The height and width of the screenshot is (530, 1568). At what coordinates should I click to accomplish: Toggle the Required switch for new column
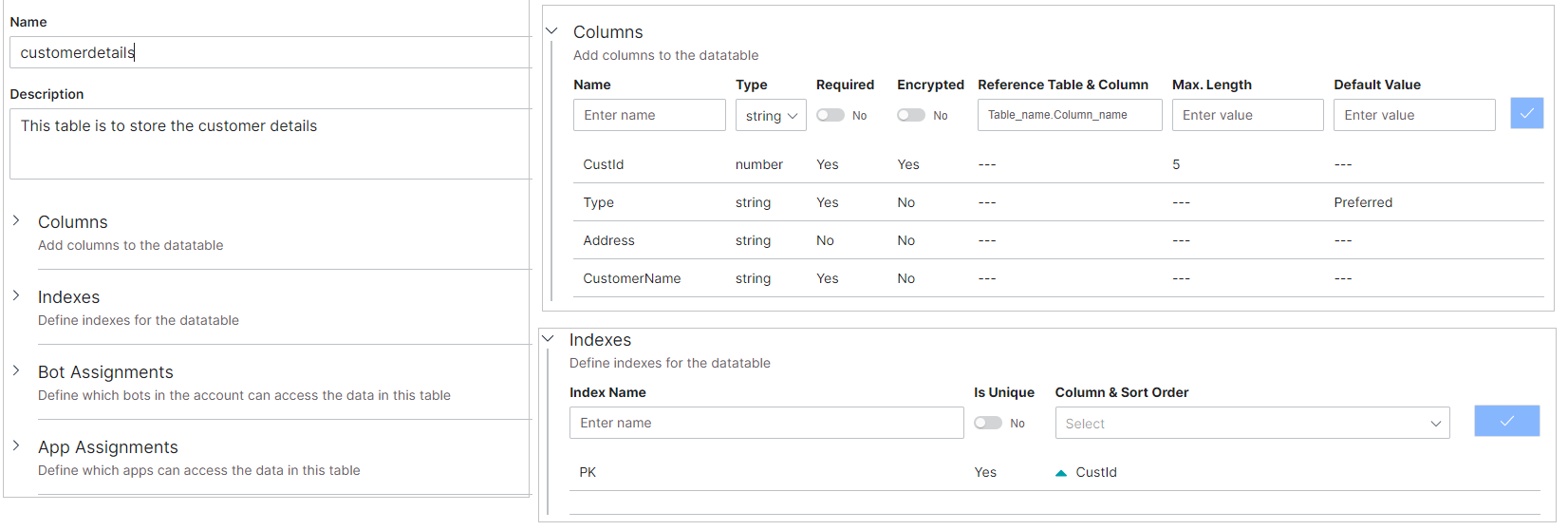(x=831, y=115)
